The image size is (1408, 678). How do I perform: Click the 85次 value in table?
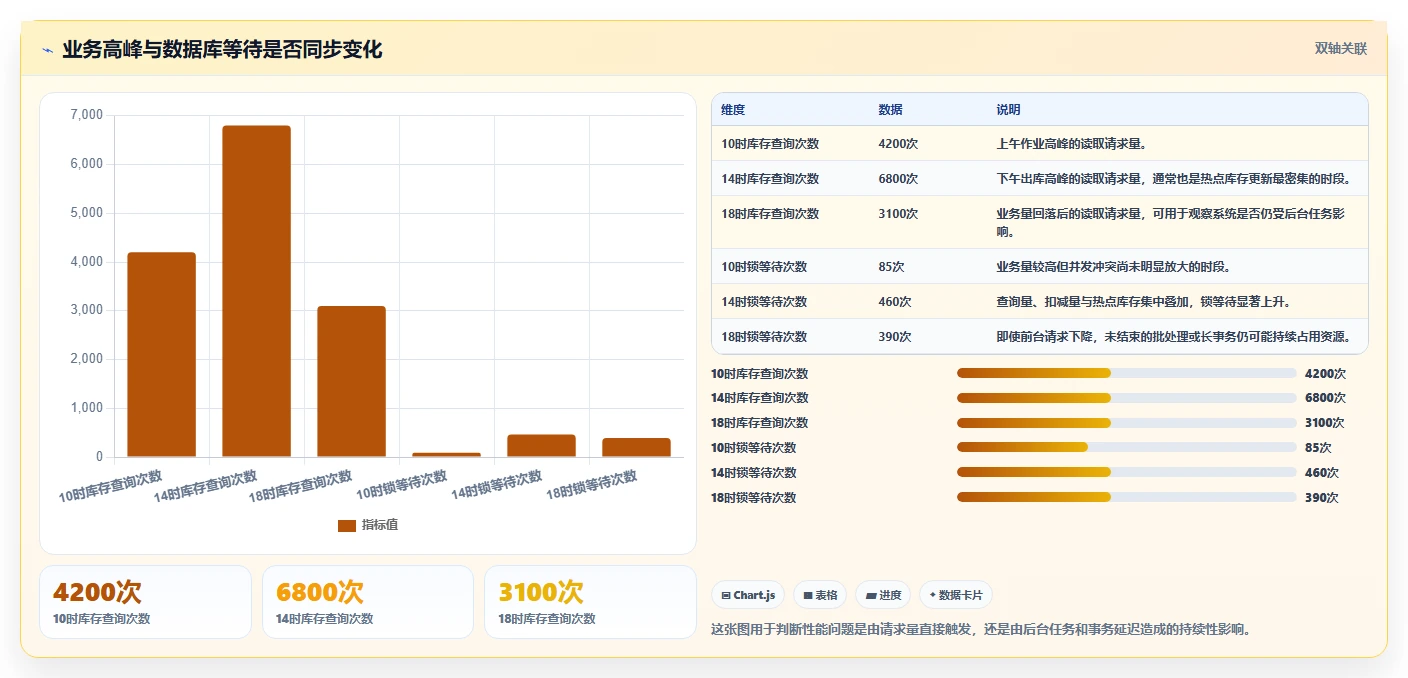891,267
